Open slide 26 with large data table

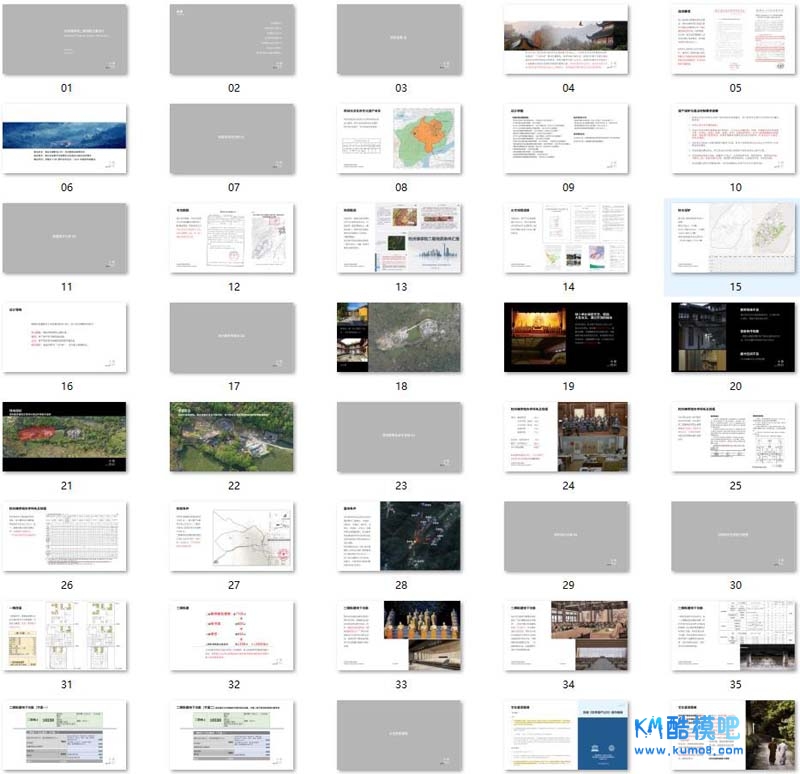(66, 536)
